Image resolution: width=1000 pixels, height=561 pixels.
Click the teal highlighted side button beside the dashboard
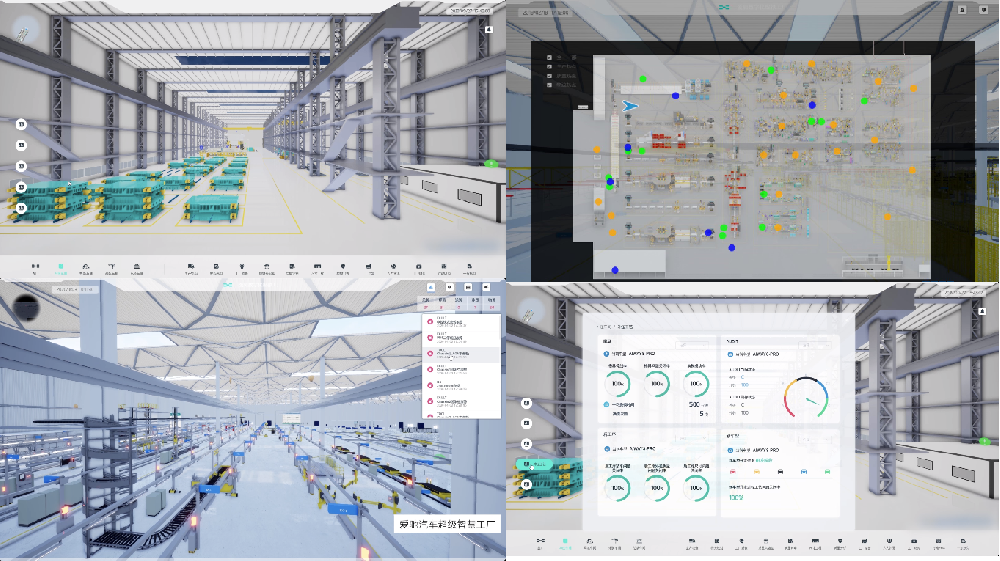click(533, 464)
